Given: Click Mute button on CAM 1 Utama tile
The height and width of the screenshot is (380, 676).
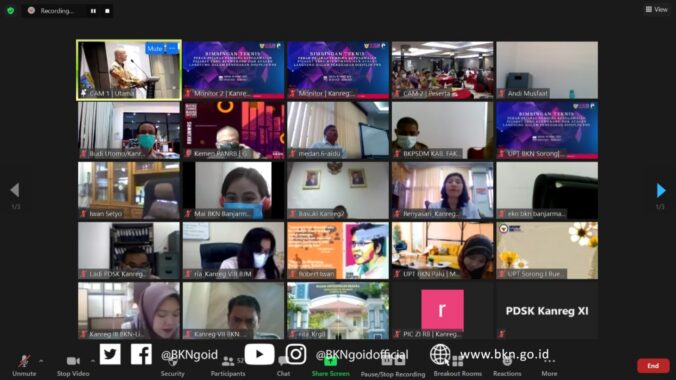Looking at the screenshot, I should coord(154,48).
